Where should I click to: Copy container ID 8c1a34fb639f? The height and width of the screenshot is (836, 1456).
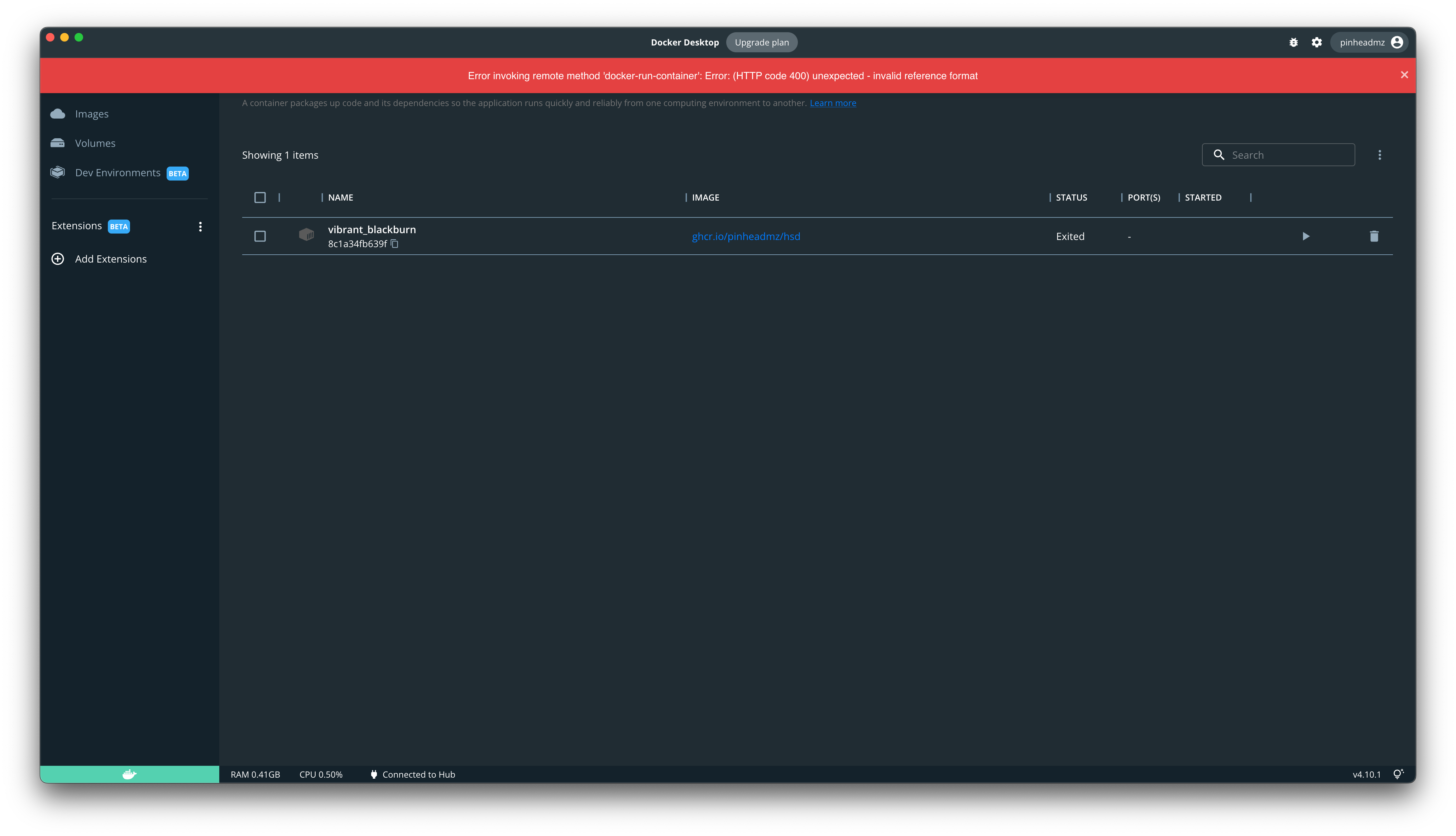point(394,244)
